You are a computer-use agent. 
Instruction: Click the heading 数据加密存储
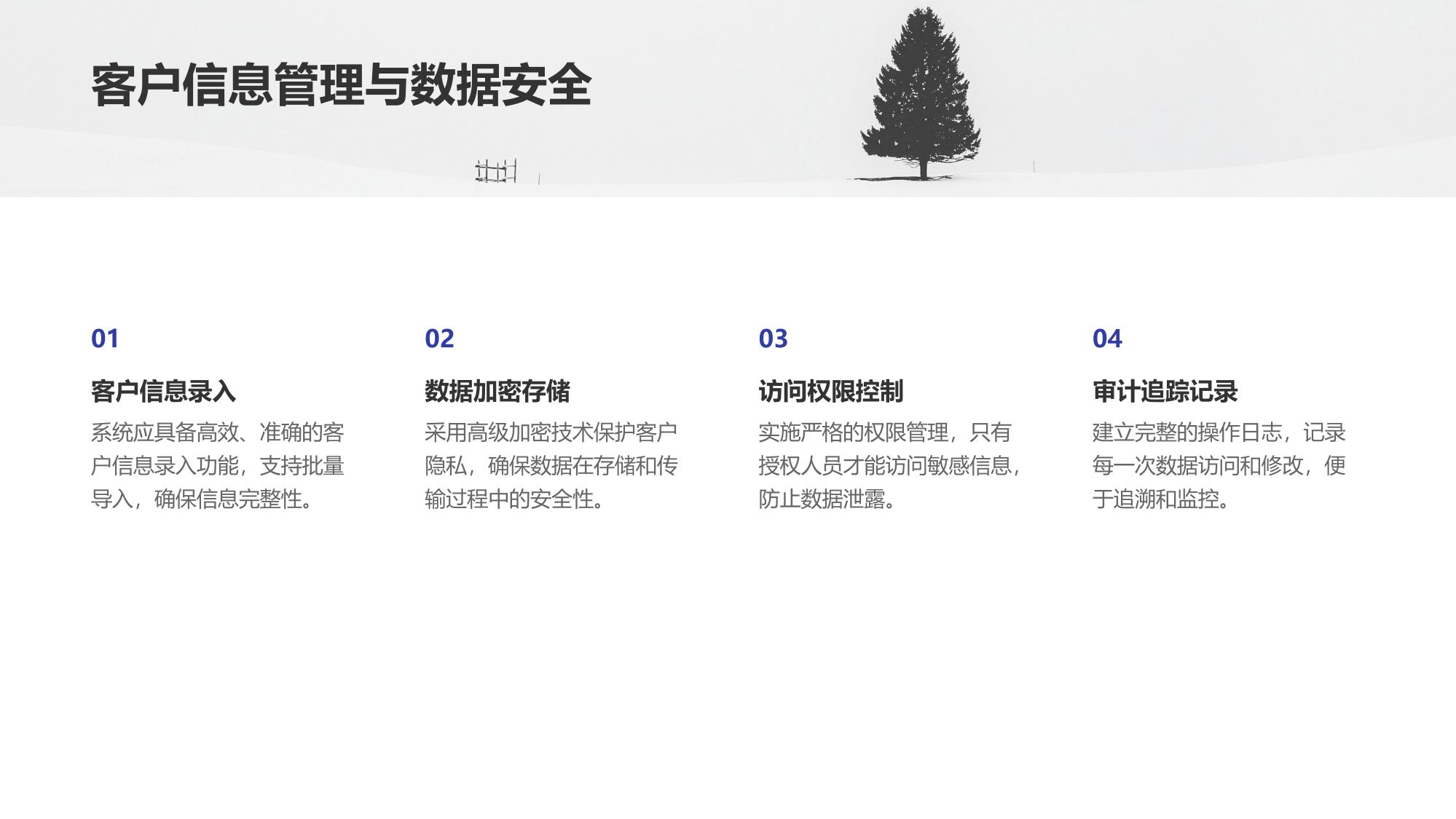pyautogui.click(x=497, y=392)
